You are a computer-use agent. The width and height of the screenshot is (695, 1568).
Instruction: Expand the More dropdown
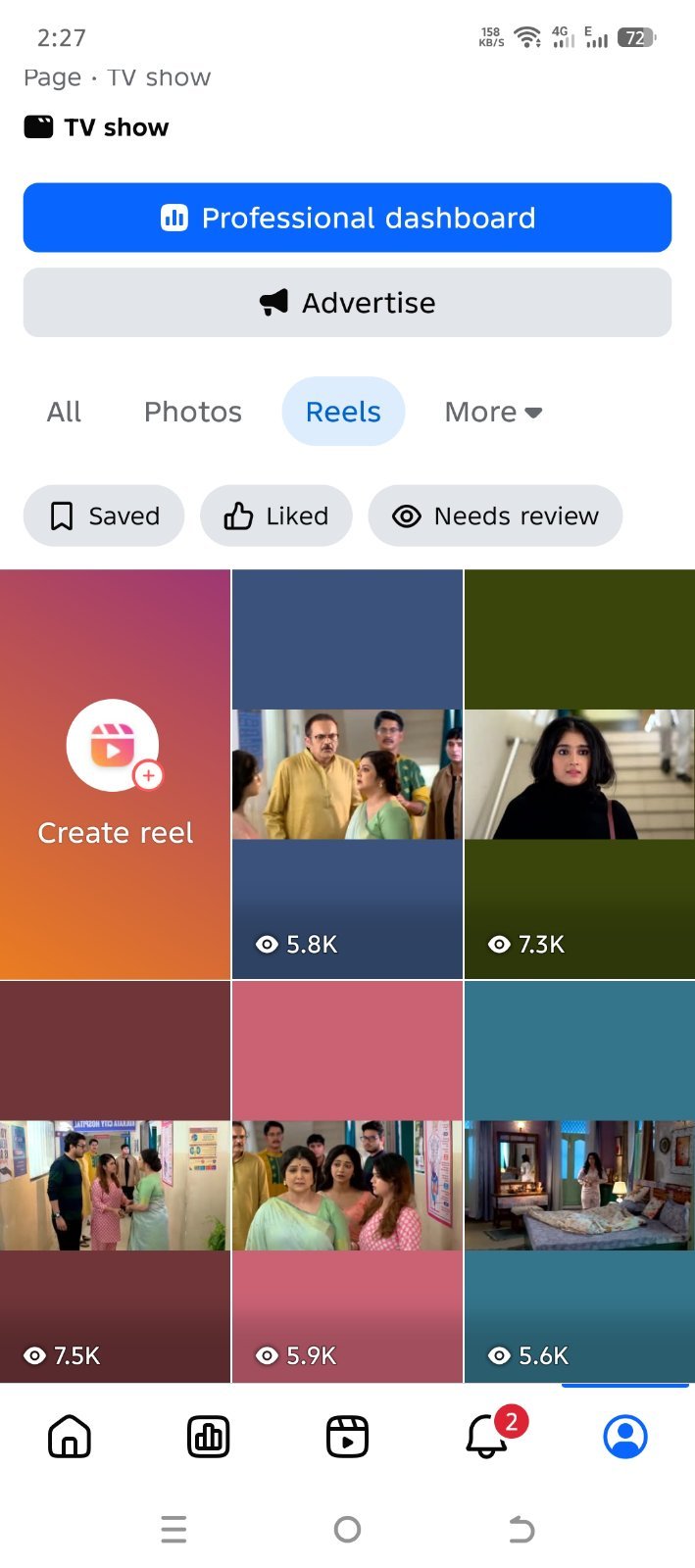[493, 412]
